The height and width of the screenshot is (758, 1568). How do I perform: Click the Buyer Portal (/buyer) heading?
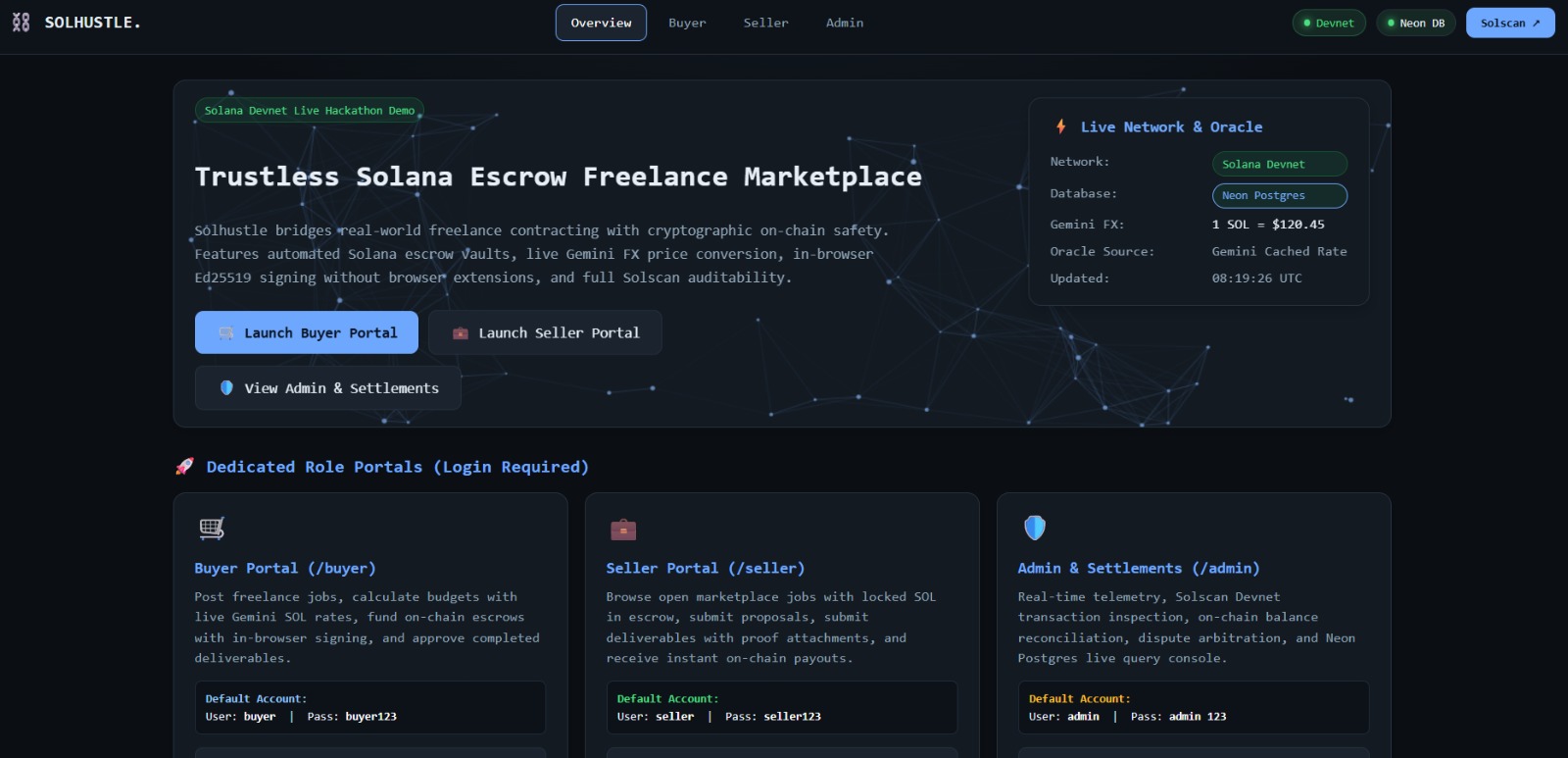point(285,569)
